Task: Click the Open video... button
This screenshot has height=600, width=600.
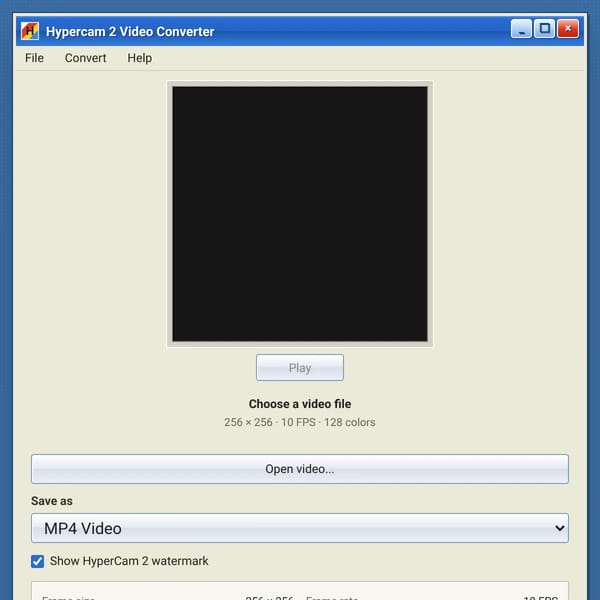Action: [x=300, y=469]
